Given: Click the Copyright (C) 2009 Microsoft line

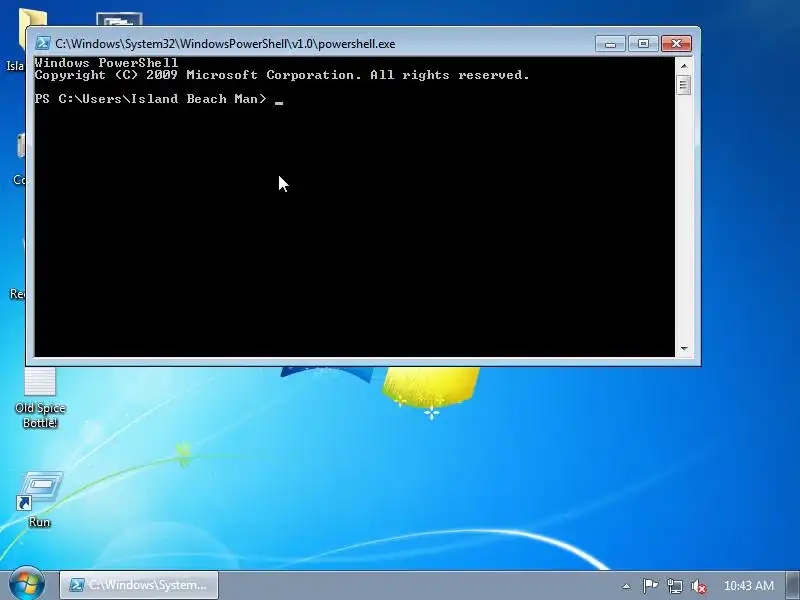Looking at the screenshot, I should [282, 75].
